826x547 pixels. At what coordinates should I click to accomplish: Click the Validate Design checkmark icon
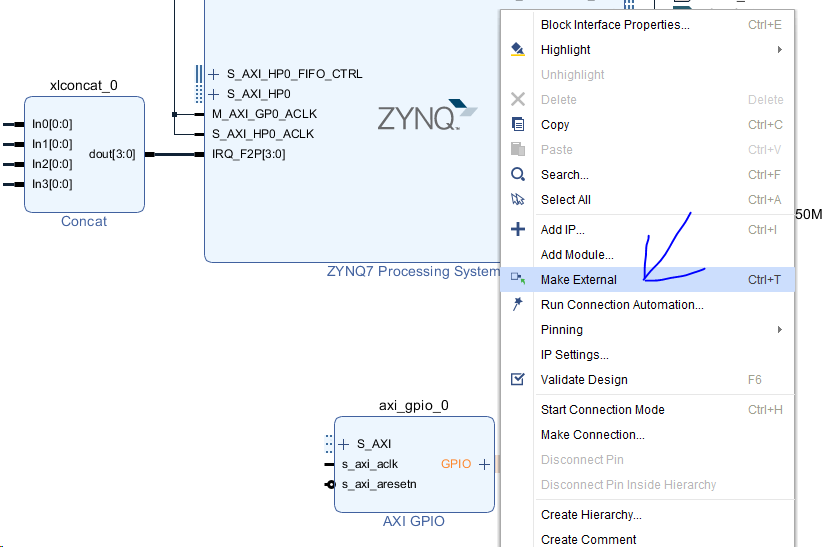pos(517,379)
